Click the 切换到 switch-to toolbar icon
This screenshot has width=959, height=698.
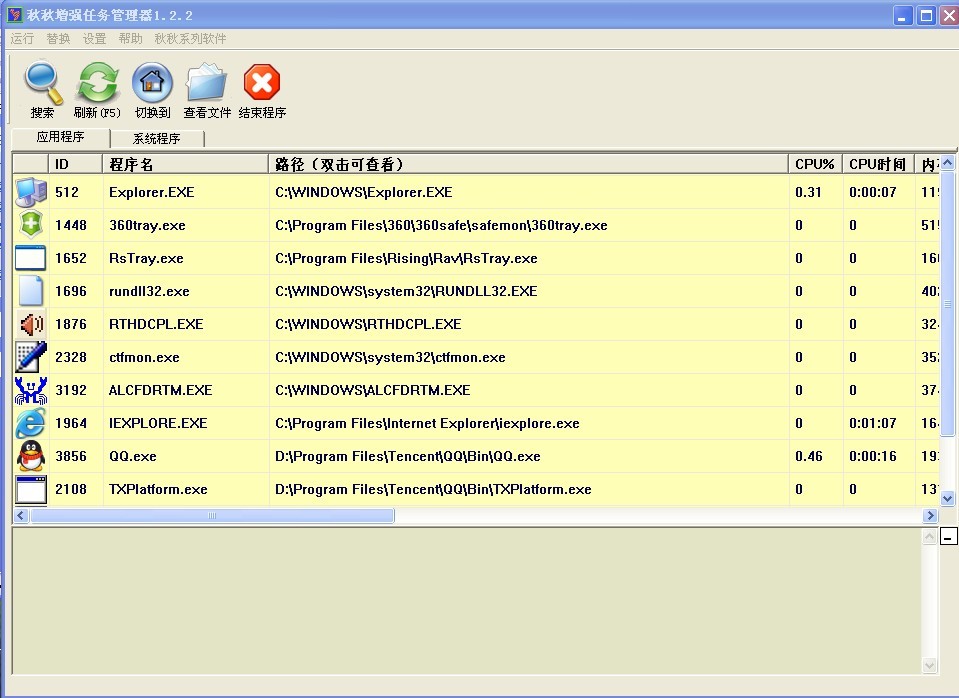pos(151,82)
